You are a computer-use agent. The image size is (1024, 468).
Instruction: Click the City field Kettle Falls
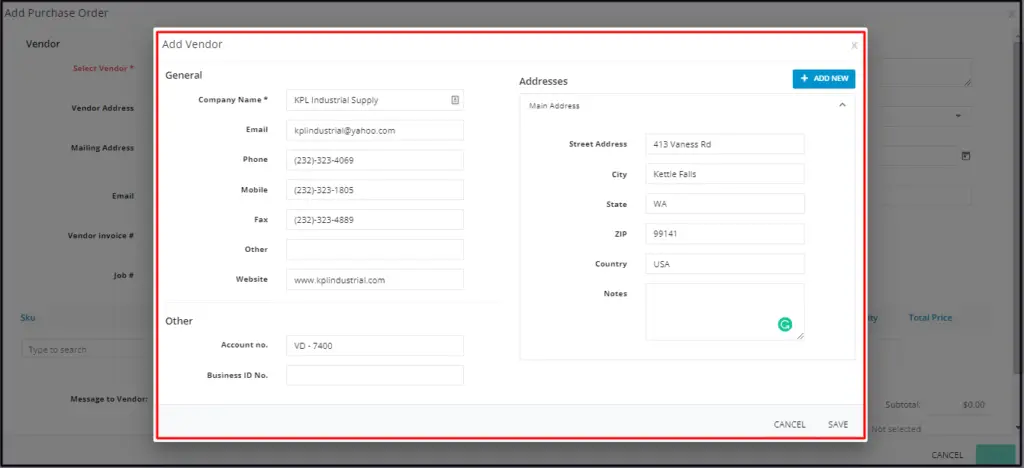coord(725,174)
